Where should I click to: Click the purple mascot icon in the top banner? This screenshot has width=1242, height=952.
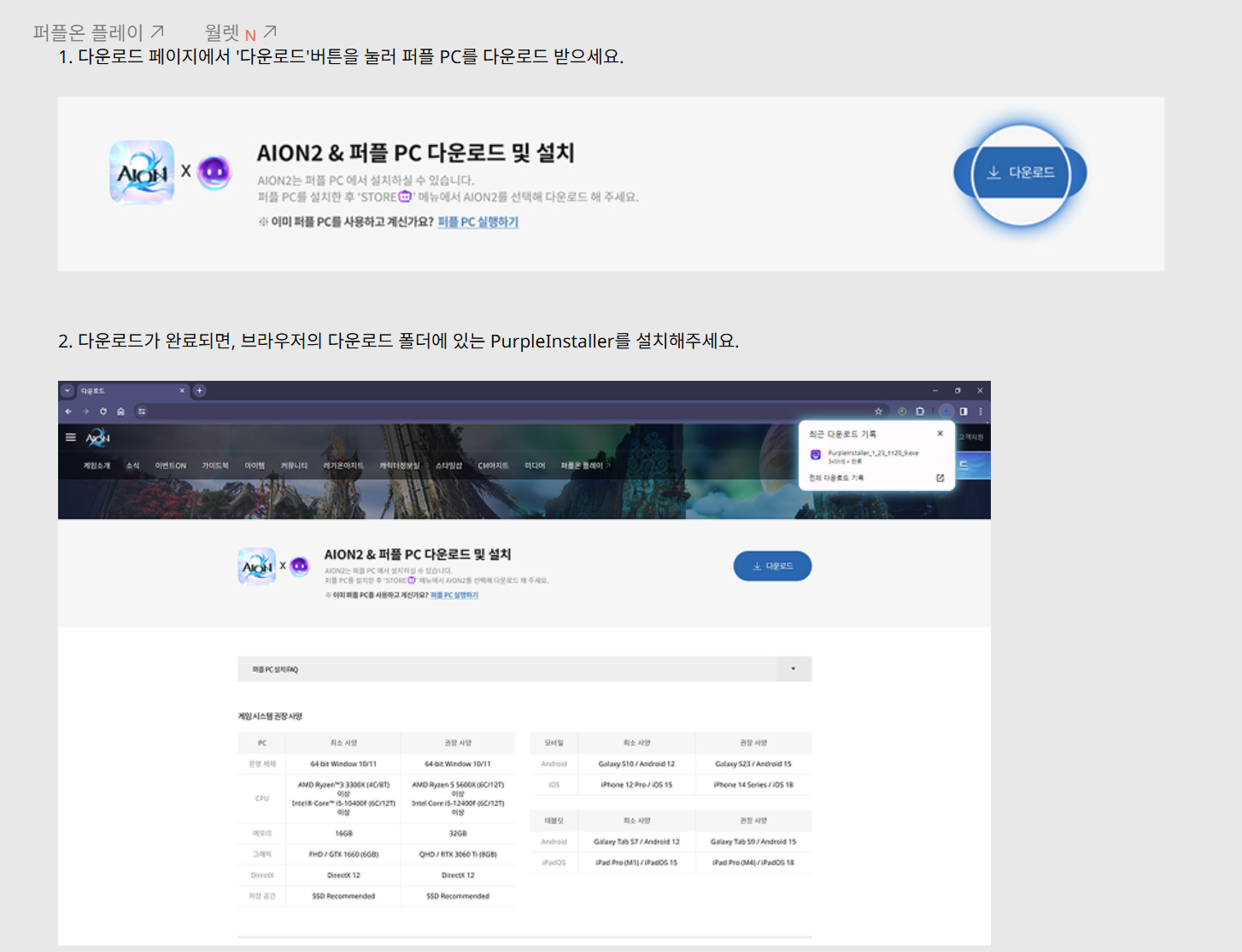[214, 172]
